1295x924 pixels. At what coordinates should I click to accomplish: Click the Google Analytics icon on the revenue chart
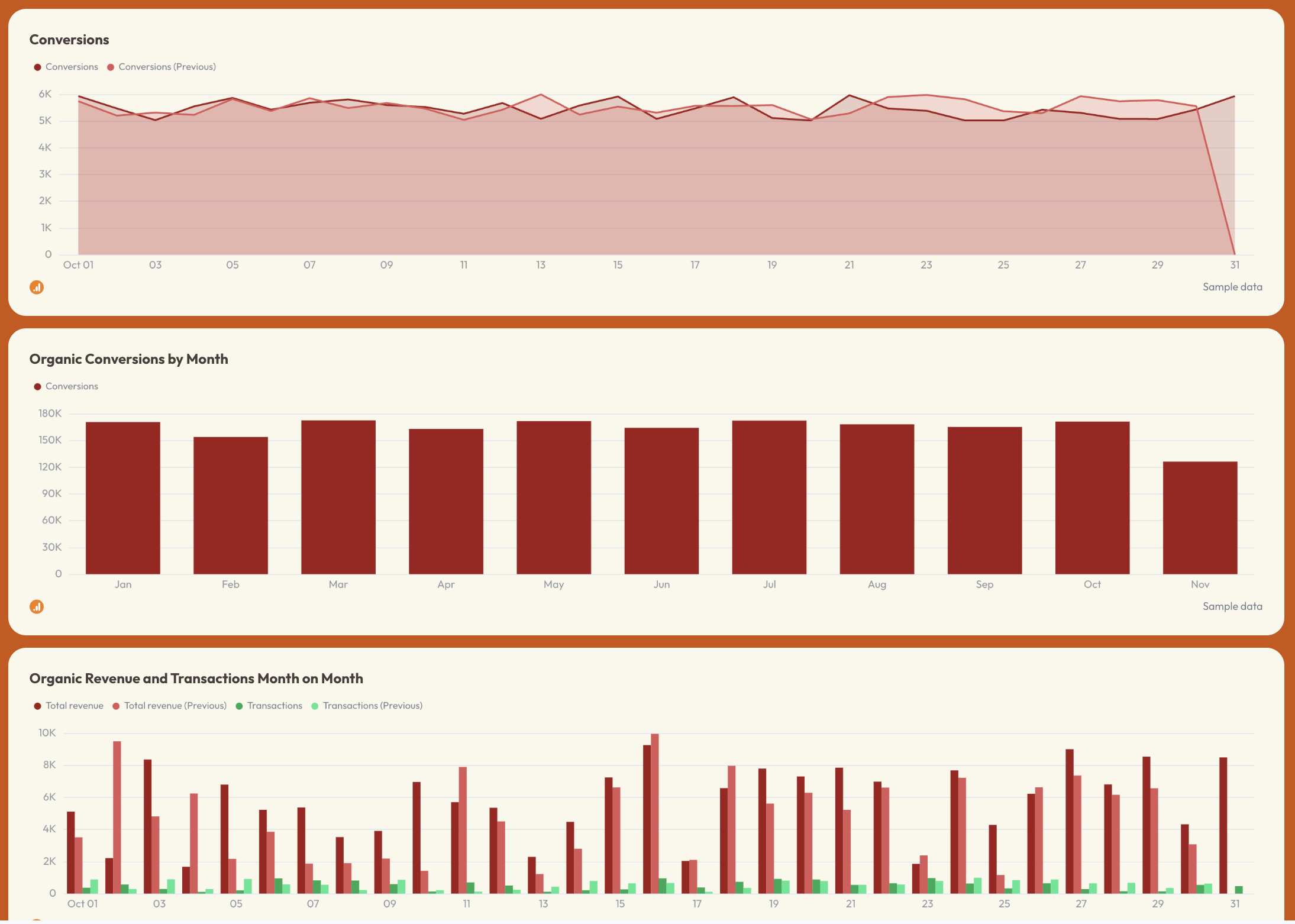37,921
